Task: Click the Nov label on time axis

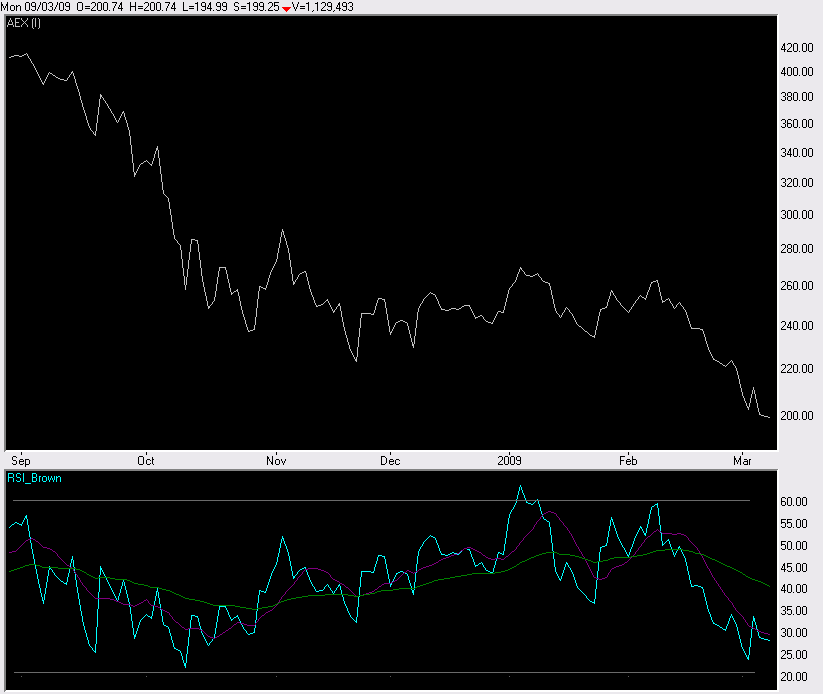Action: [277, 461]
